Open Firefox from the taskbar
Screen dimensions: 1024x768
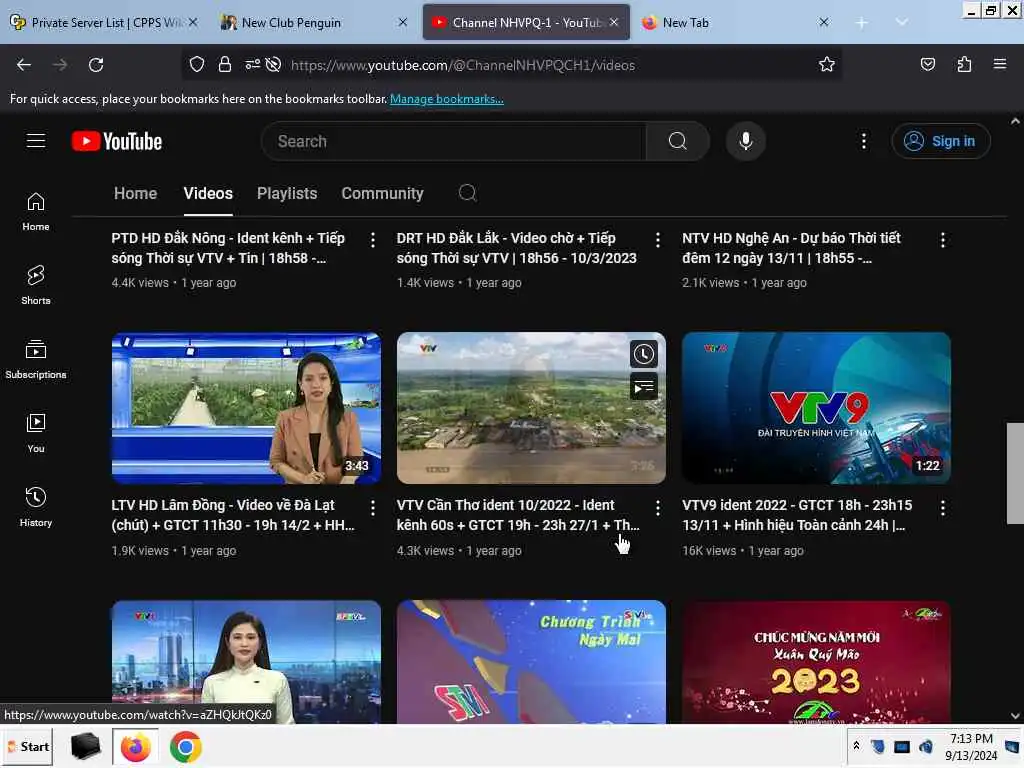tap(135, 747)
